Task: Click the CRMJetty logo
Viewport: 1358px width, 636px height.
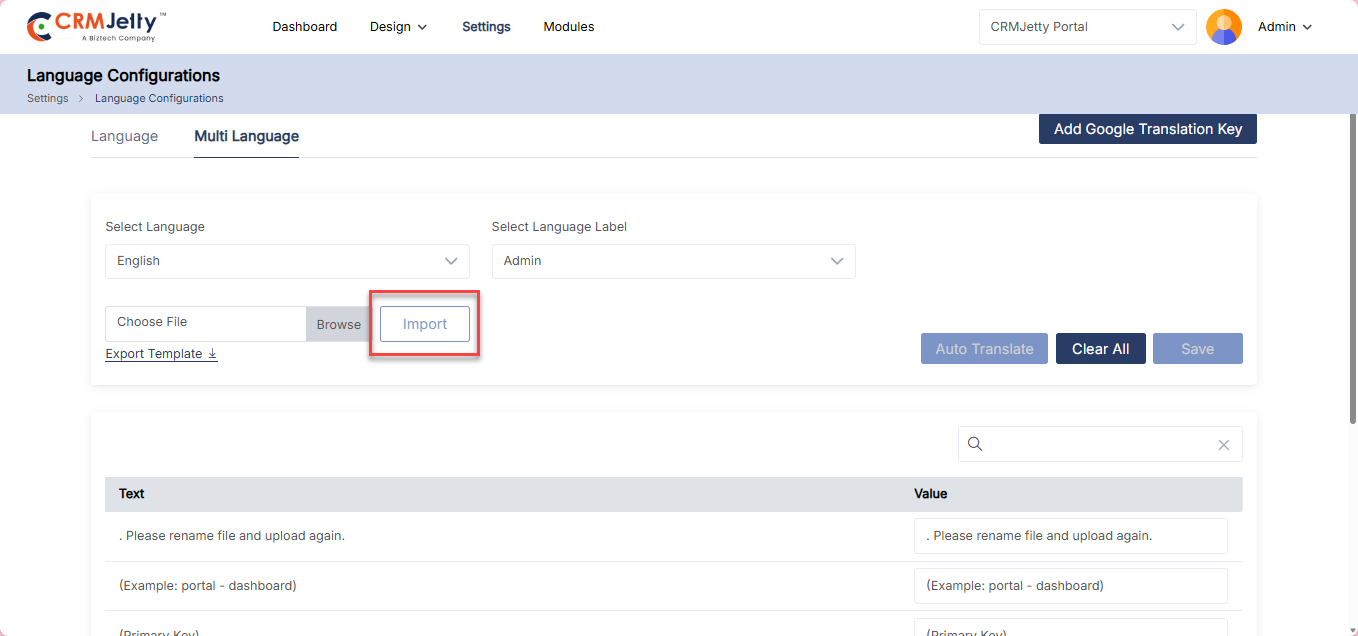Action: pos(96,27)
